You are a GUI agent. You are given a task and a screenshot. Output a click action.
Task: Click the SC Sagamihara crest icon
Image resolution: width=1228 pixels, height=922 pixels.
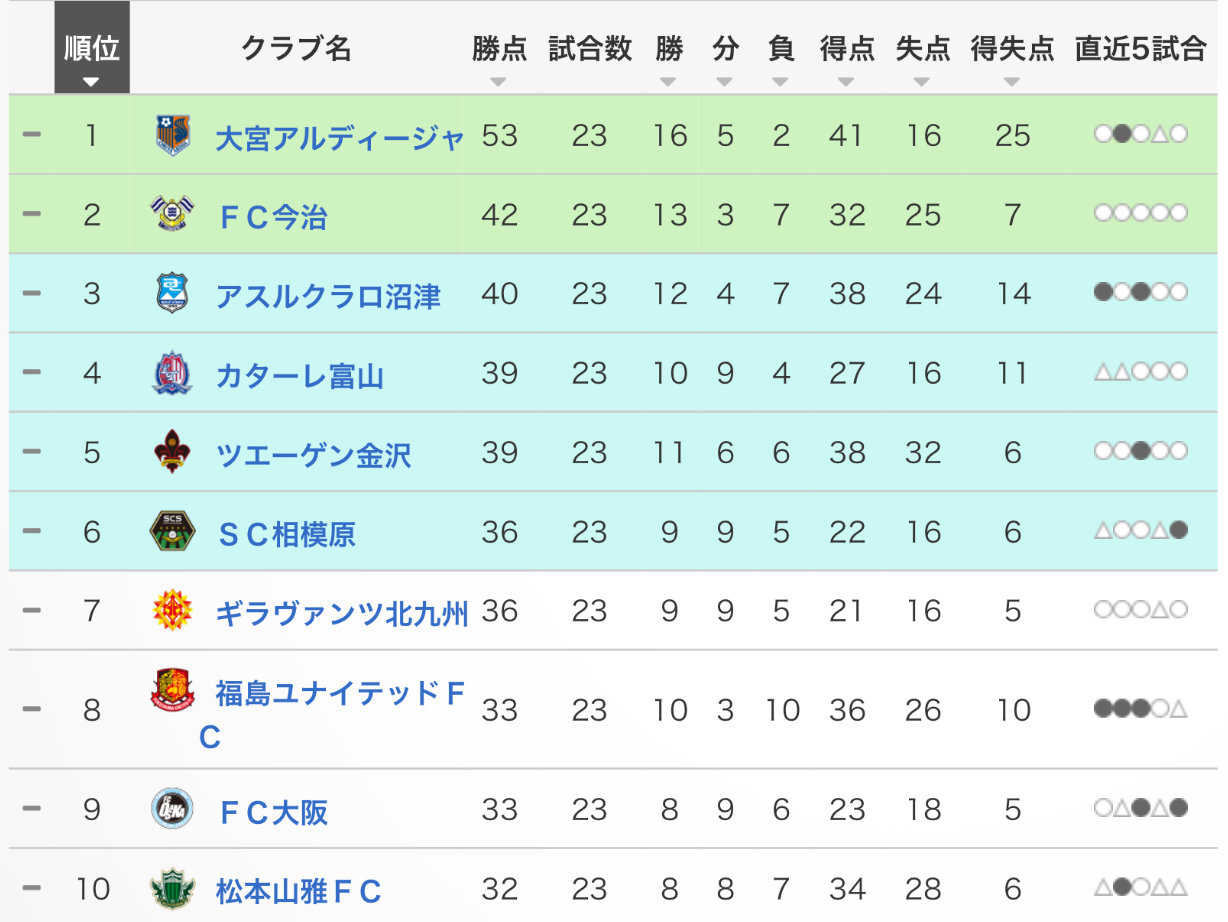tap(173, 531)
